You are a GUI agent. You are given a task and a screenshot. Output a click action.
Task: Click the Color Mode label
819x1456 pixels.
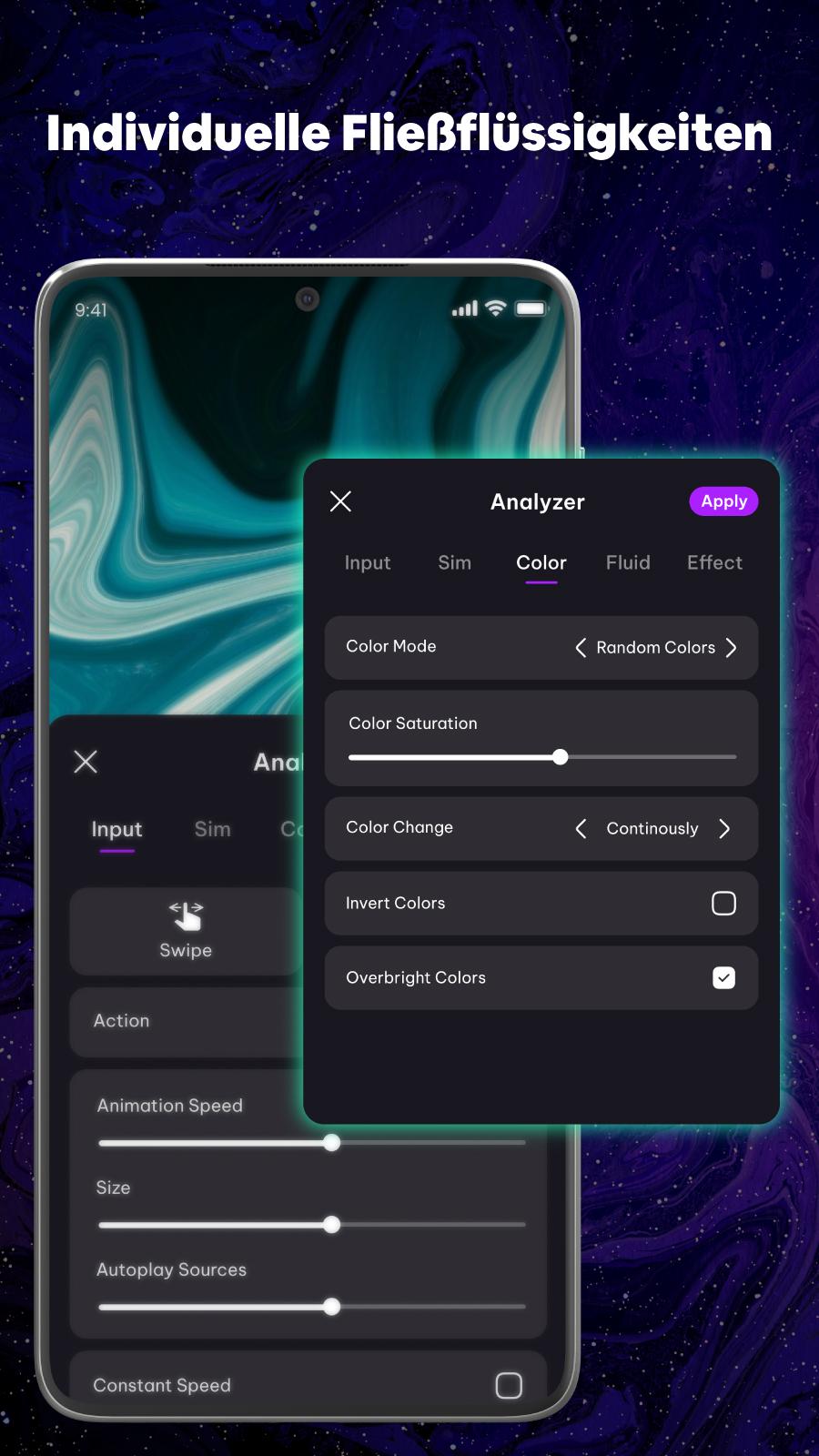click(x=391, y=646)
